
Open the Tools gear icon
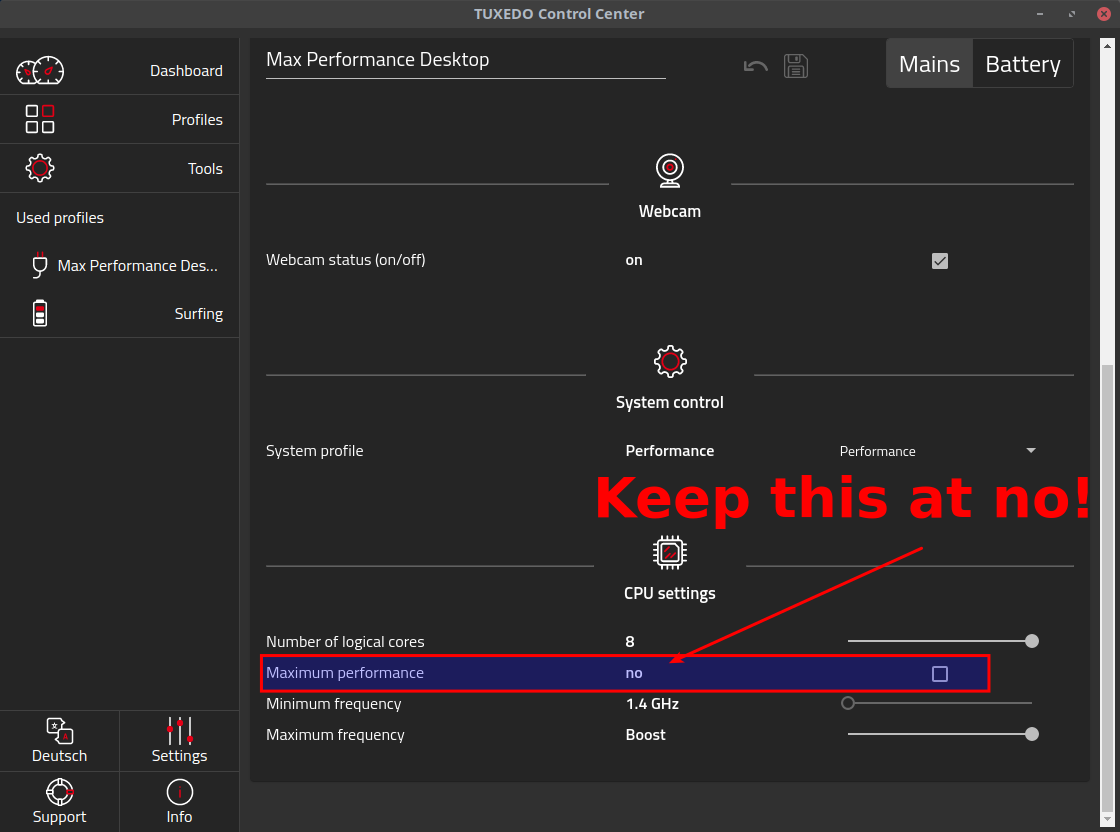click(40, 169)
